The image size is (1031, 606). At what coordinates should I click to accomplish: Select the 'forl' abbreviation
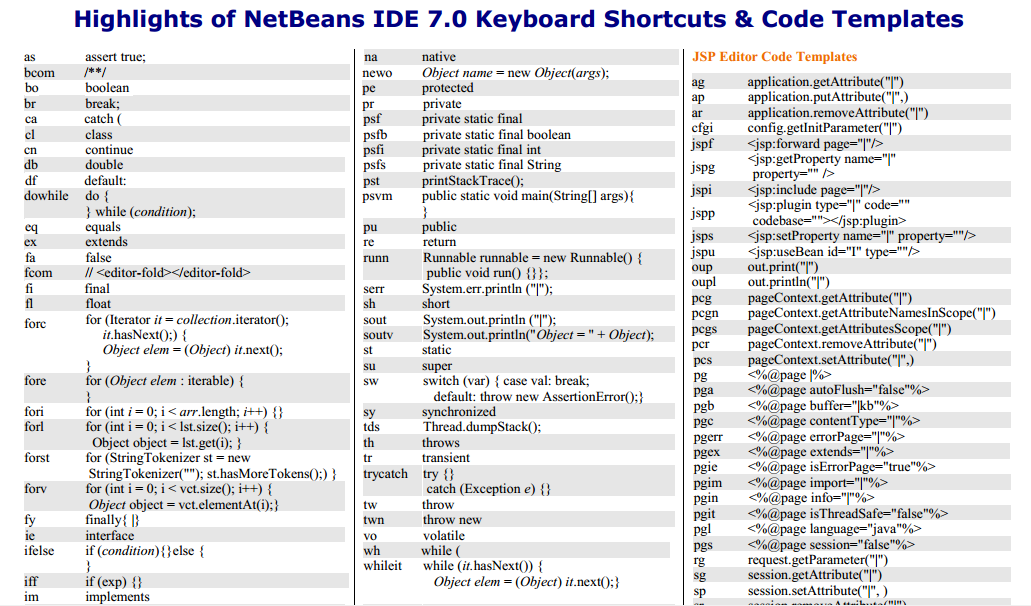coord(34,427)
